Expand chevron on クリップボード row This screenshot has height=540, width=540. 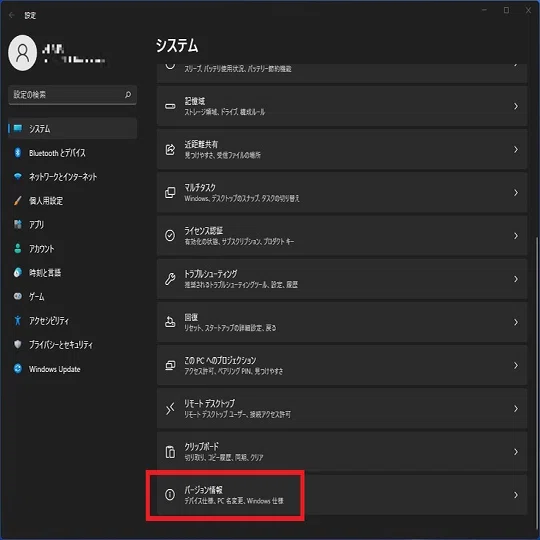tap(516, 452)
